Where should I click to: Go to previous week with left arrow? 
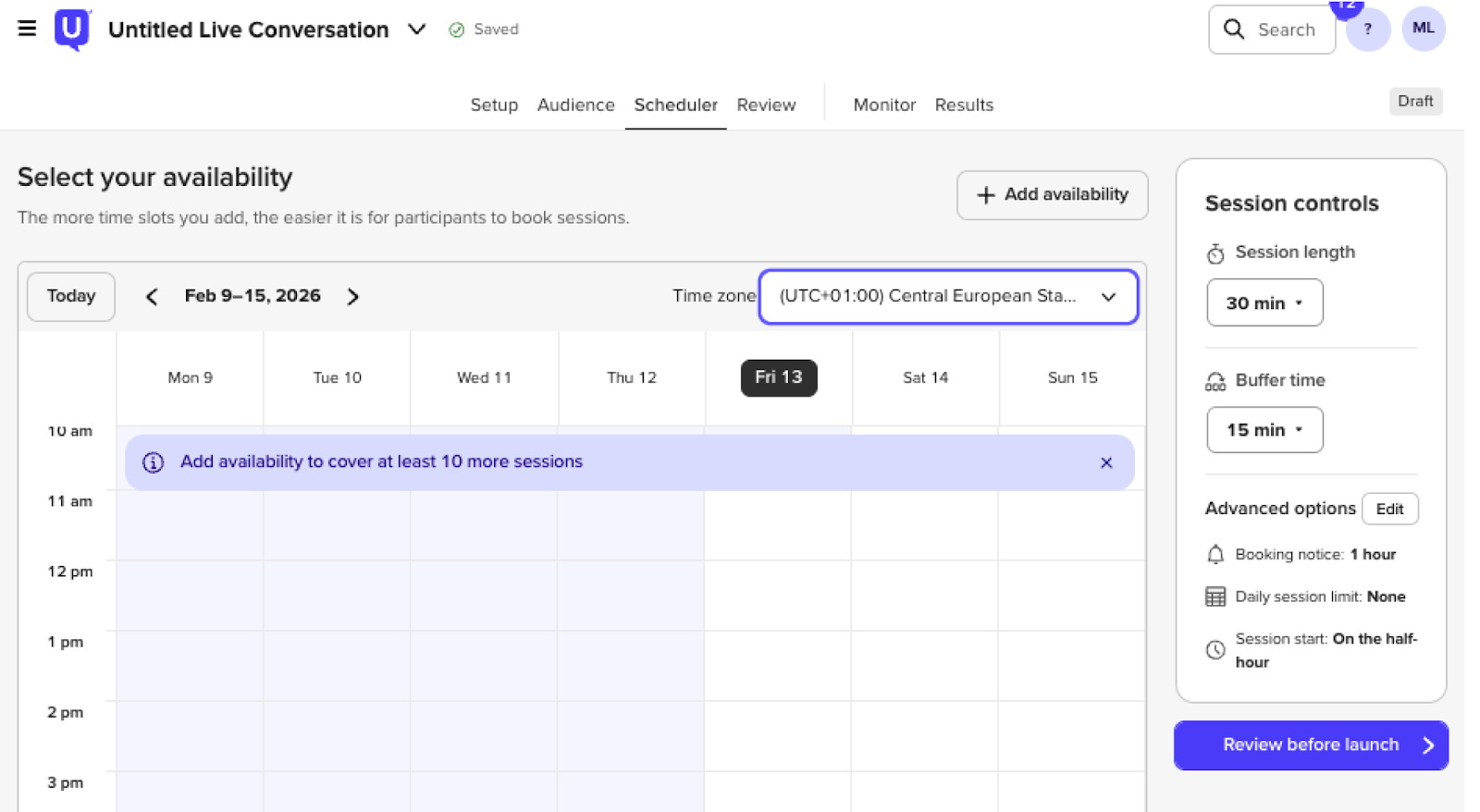point(152,297)
